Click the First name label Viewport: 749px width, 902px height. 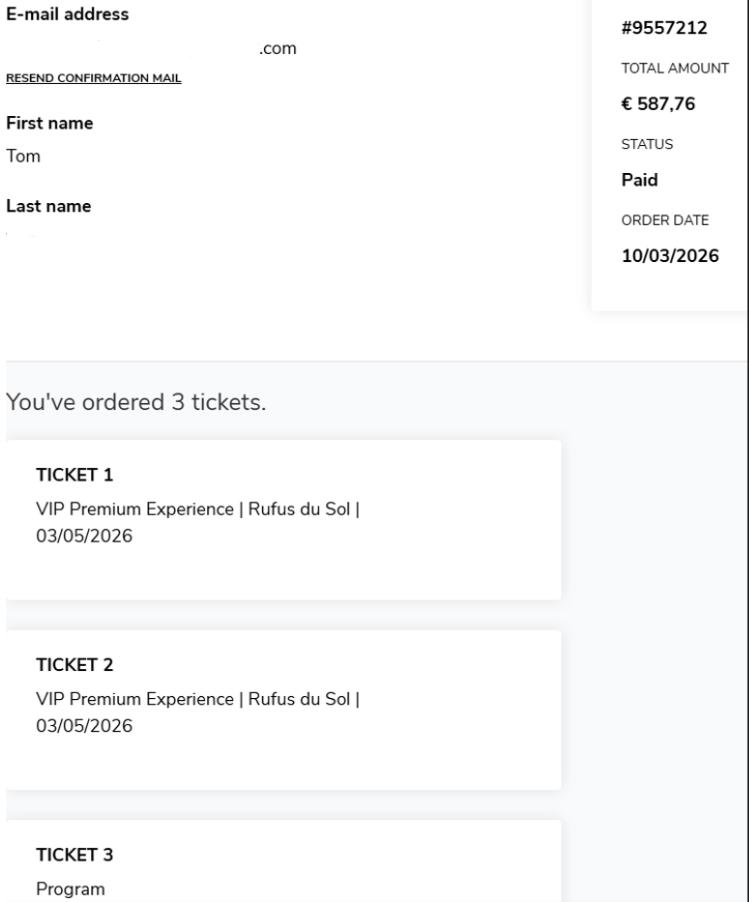50,123
